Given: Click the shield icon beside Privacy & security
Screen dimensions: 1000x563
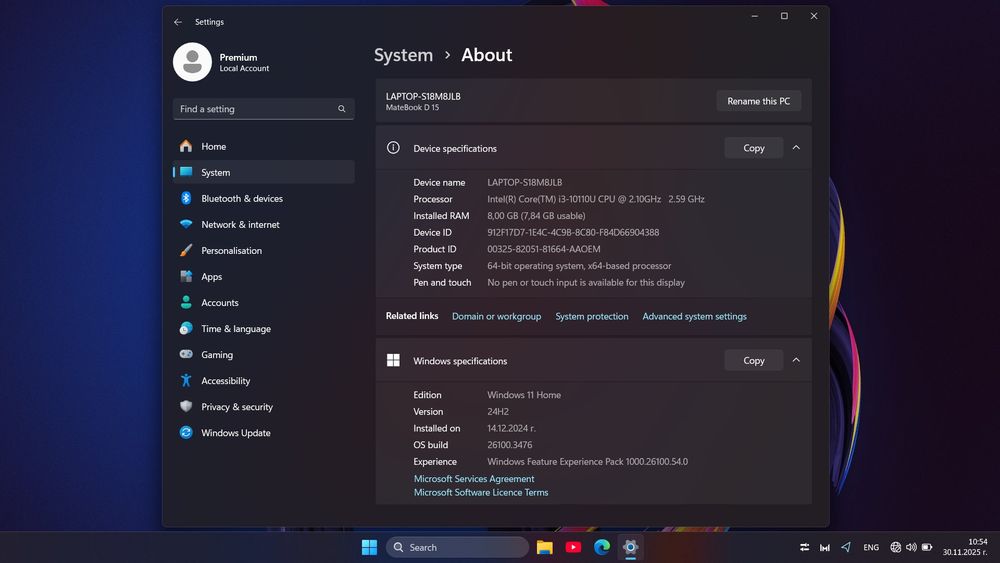Looking at the screenshot, I should (186, 406).
